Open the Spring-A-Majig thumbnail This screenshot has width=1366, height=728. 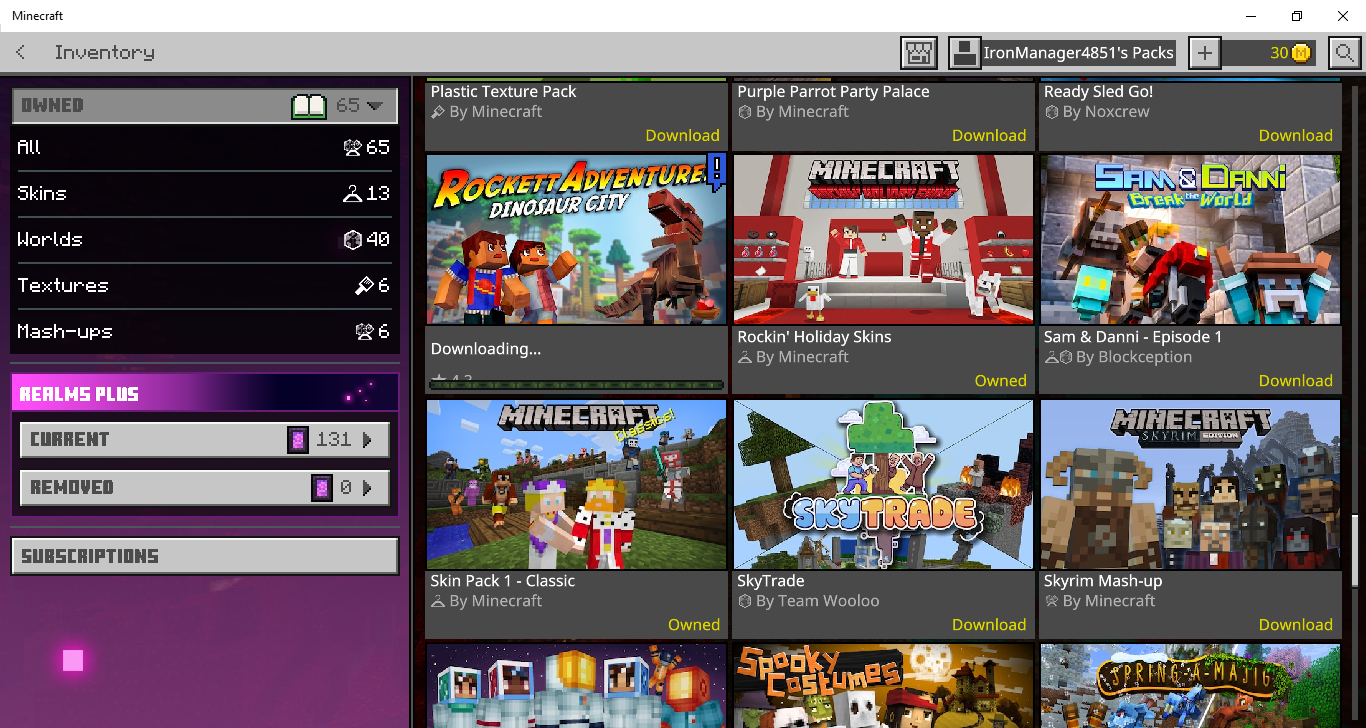[1190, 686]
